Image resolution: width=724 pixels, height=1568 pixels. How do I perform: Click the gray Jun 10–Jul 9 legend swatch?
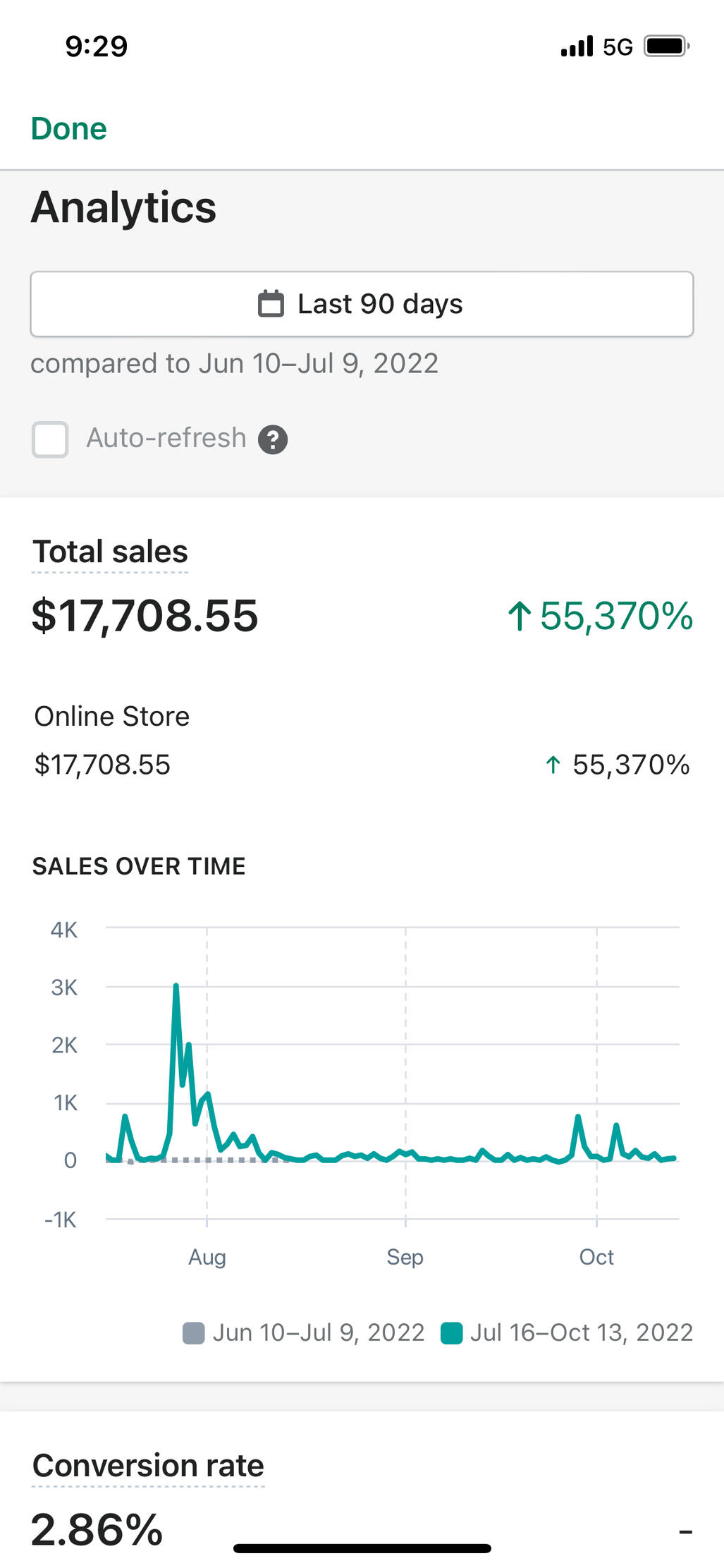pos(193,1333)
